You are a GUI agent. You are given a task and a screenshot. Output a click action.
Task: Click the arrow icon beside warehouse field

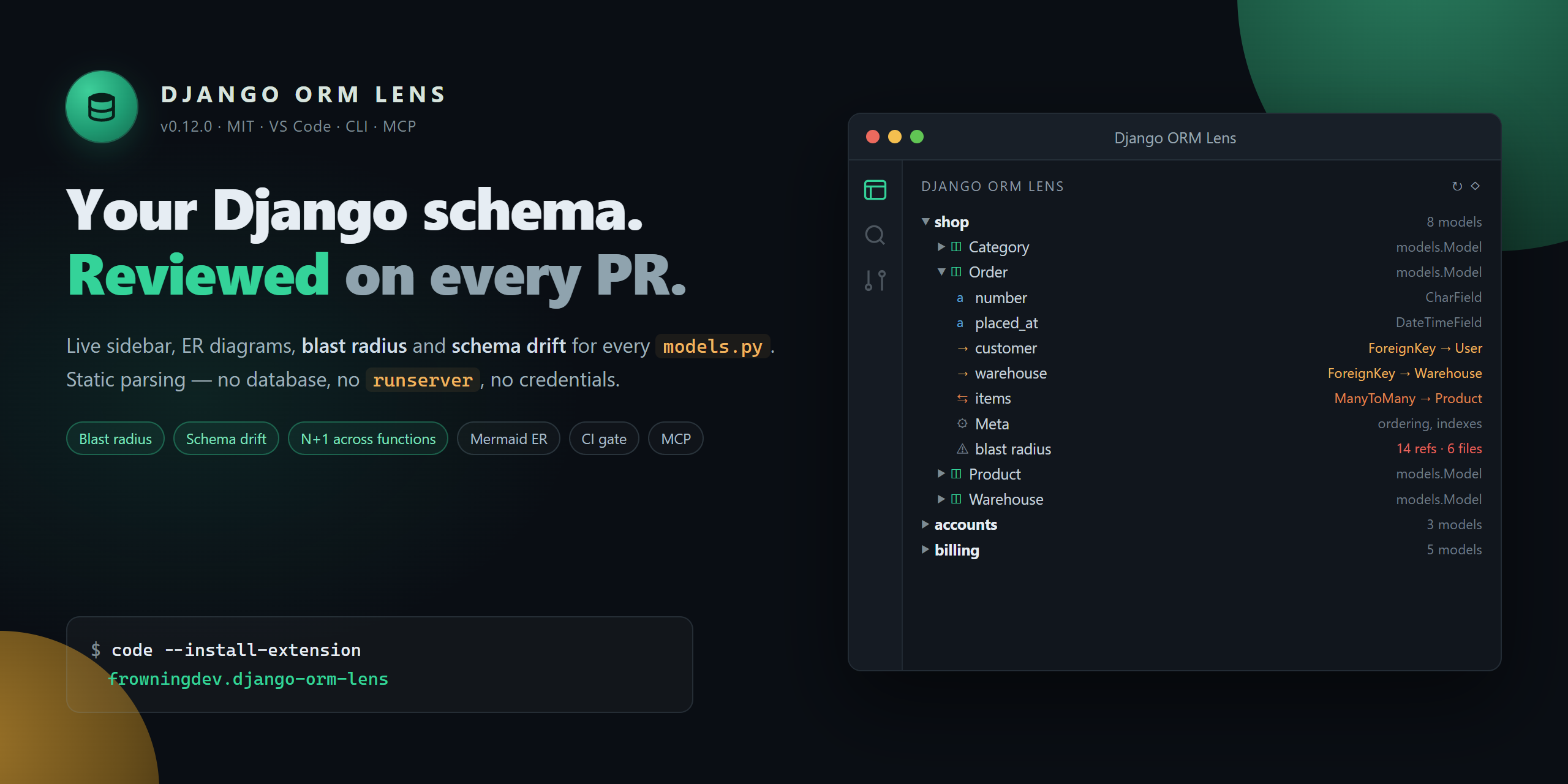(x=962, y=374)
